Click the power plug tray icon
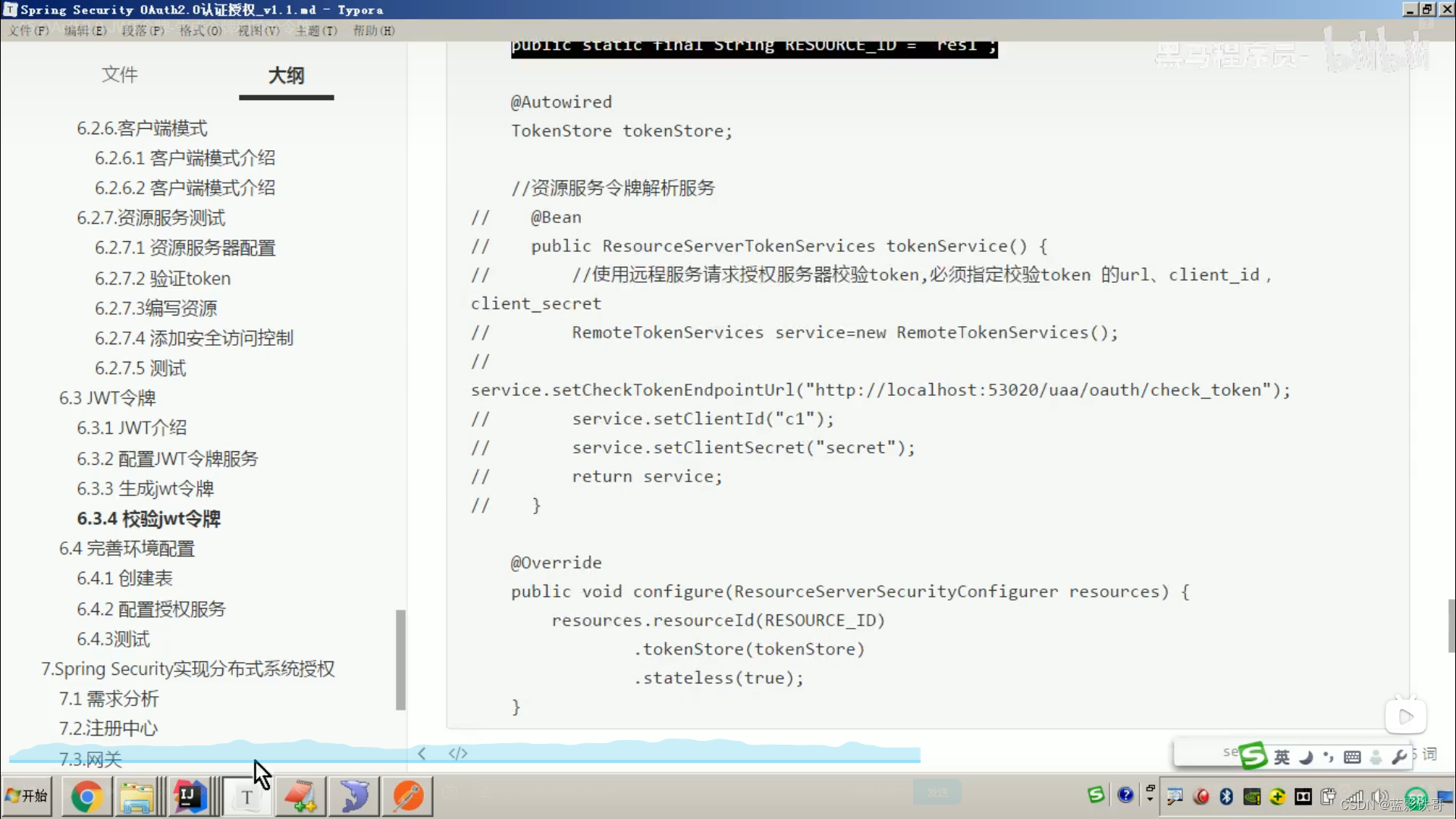1456x819 pixels. click(x=1328, y=796)
